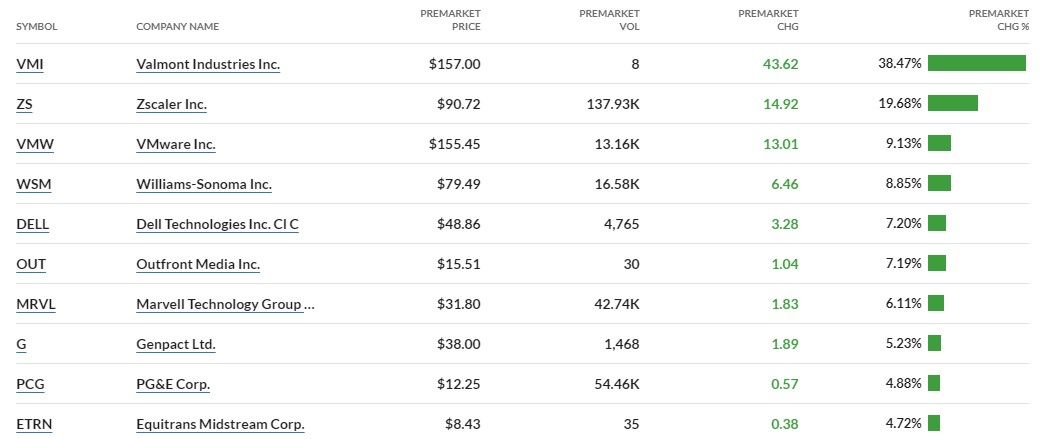
Task: Open Dell Technologies Inc. Cl C link
Action: click(217, 224)
